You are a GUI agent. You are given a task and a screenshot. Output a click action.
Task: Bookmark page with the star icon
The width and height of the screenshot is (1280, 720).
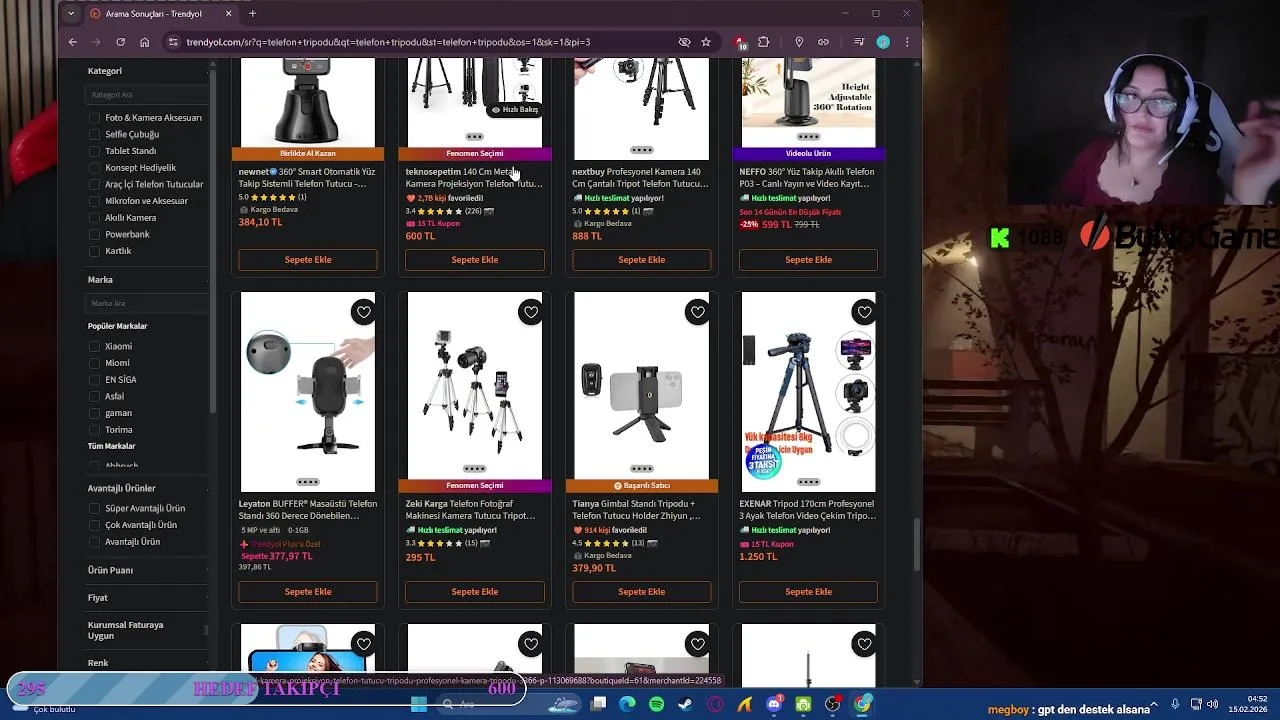(706, 42)
